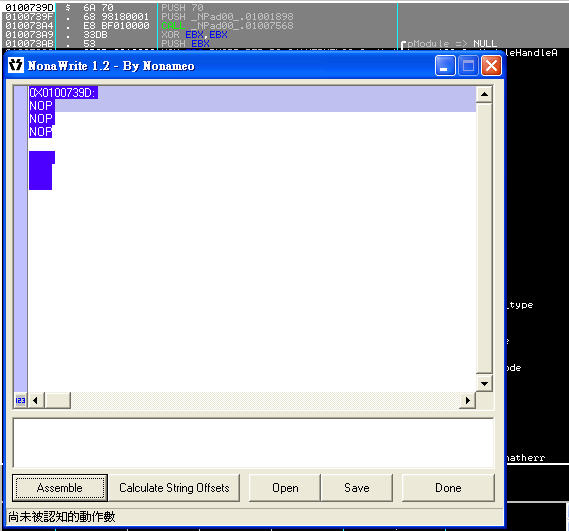Toggle line numbers via the 123 icon
This screenshot has width=569, height=531.
coord(20,400)
